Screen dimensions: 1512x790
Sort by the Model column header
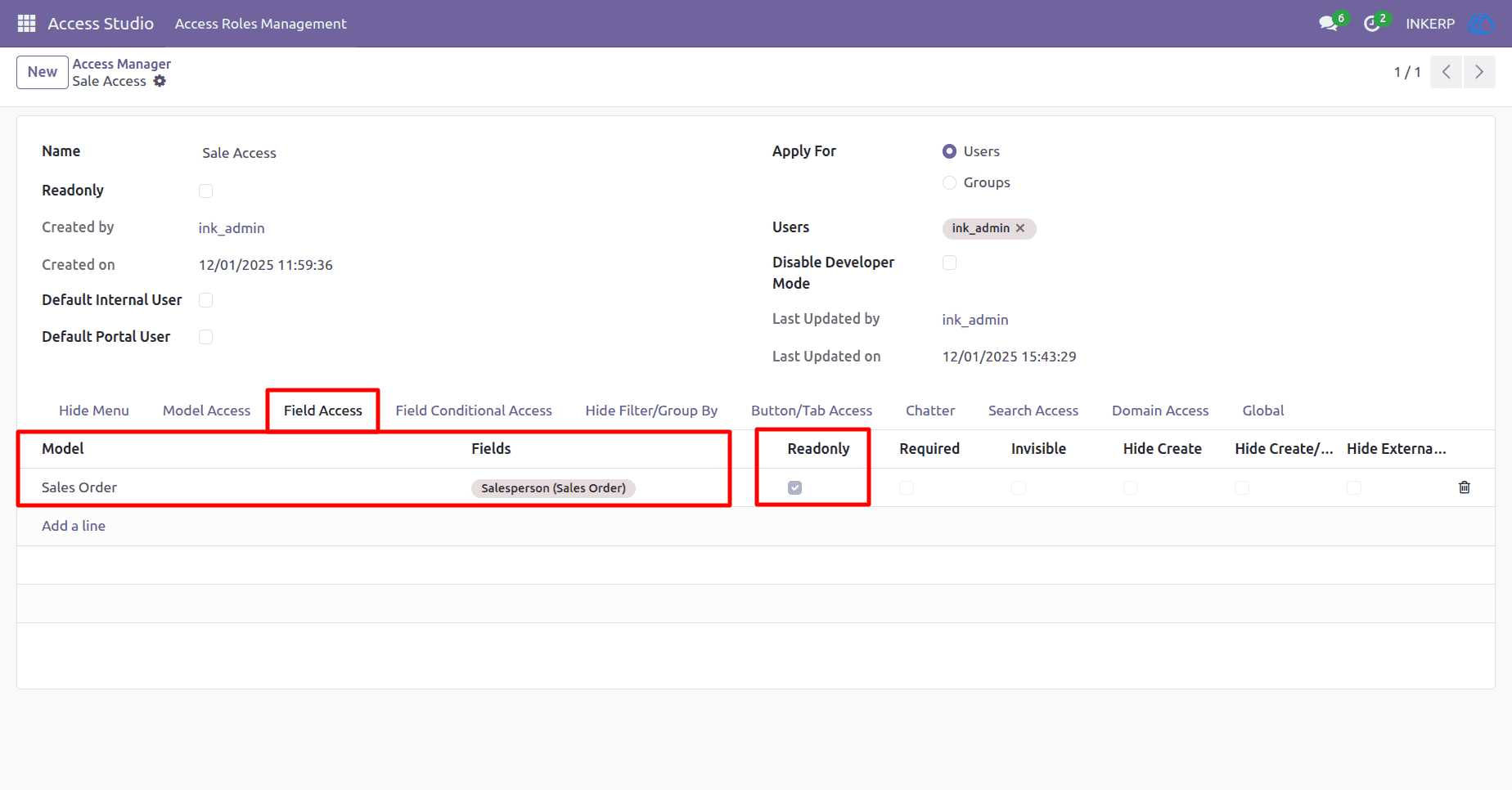coord(63,449)
